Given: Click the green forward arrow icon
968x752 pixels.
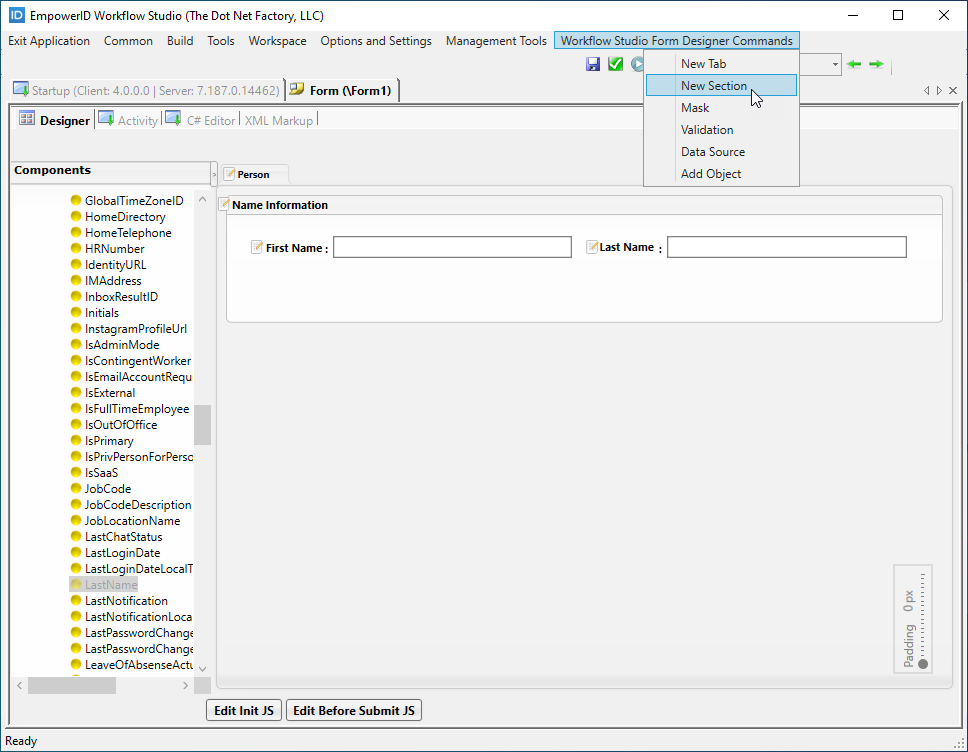Looking at the screenshot, I should tap(876, 64).
